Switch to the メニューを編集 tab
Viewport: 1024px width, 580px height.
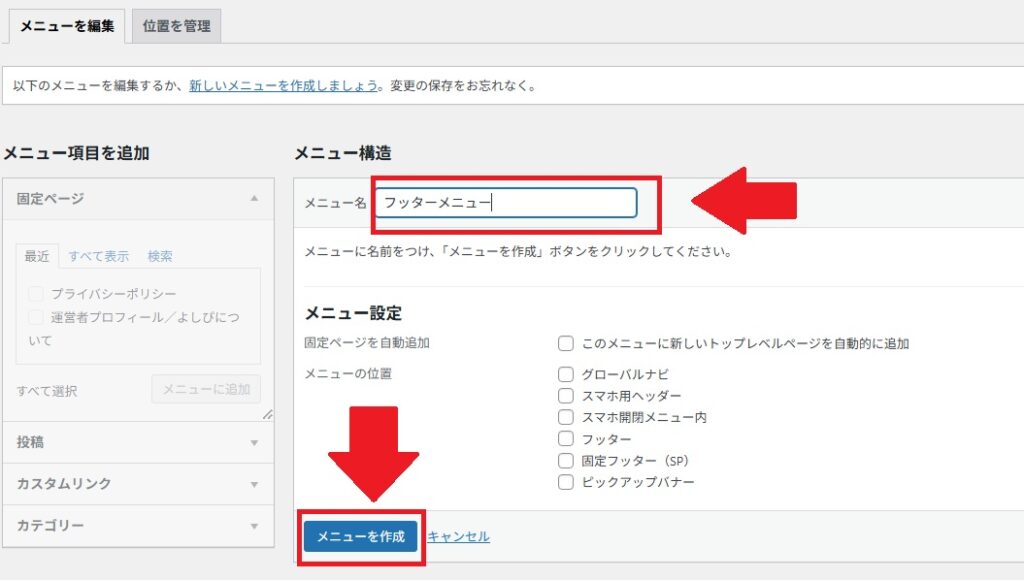coord(67,26)
